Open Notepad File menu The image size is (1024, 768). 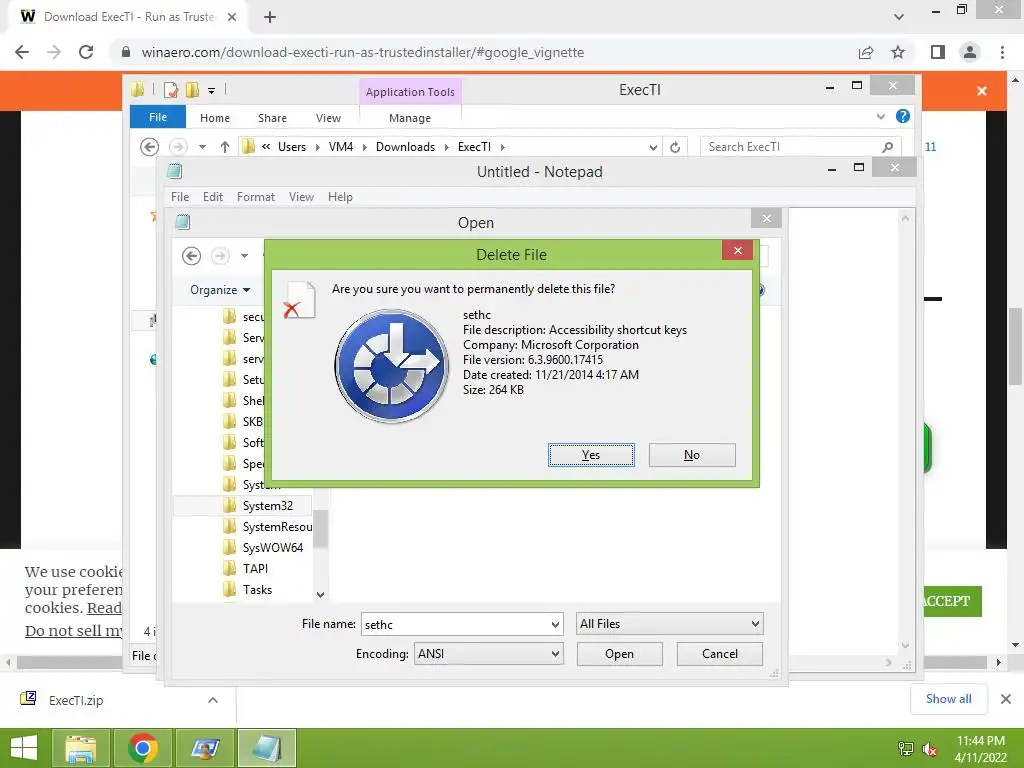[x=180, y=197]
